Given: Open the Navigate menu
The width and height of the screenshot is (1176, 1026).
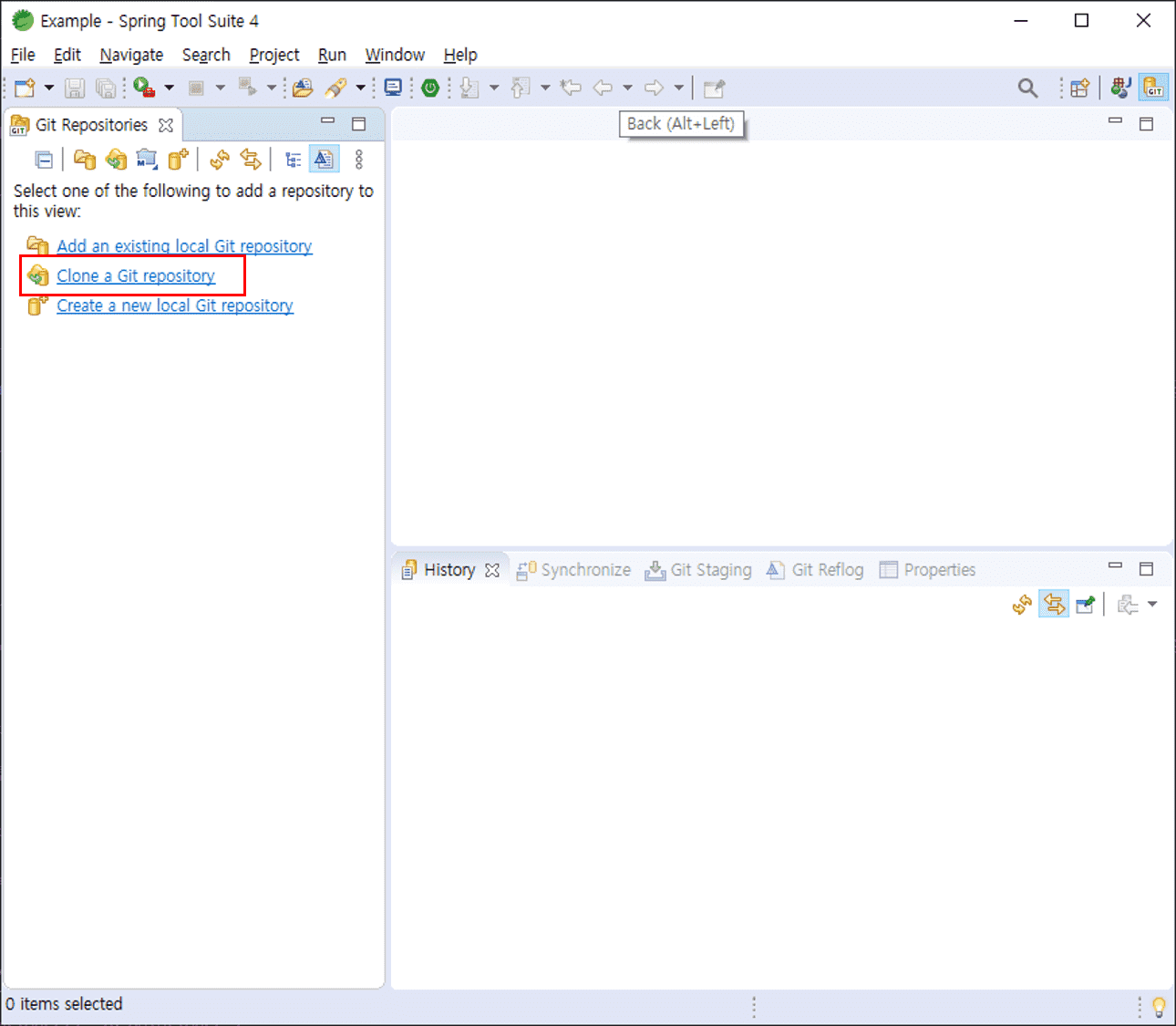Looking at the screenshot, I should [x=131, y=55].
